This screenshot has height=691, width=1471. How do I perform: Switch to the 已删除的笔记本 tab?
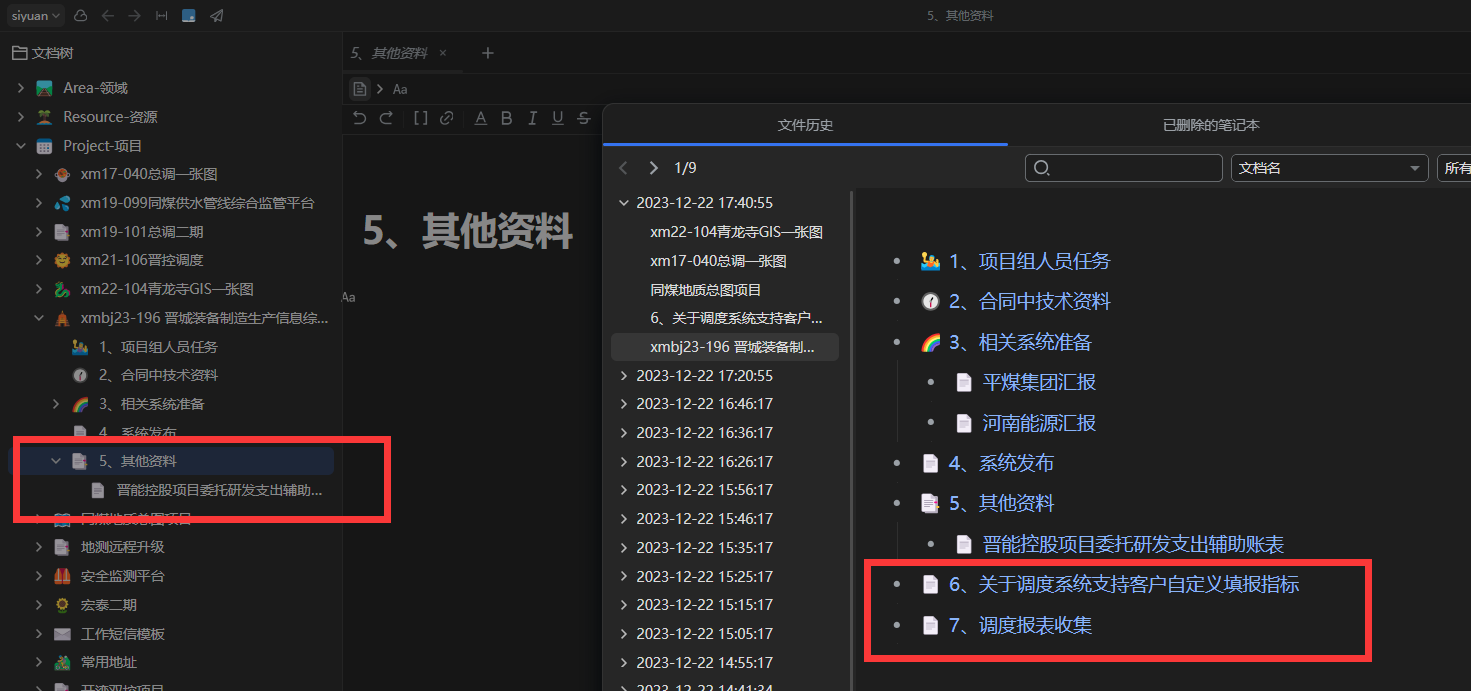click(1211, 125)
